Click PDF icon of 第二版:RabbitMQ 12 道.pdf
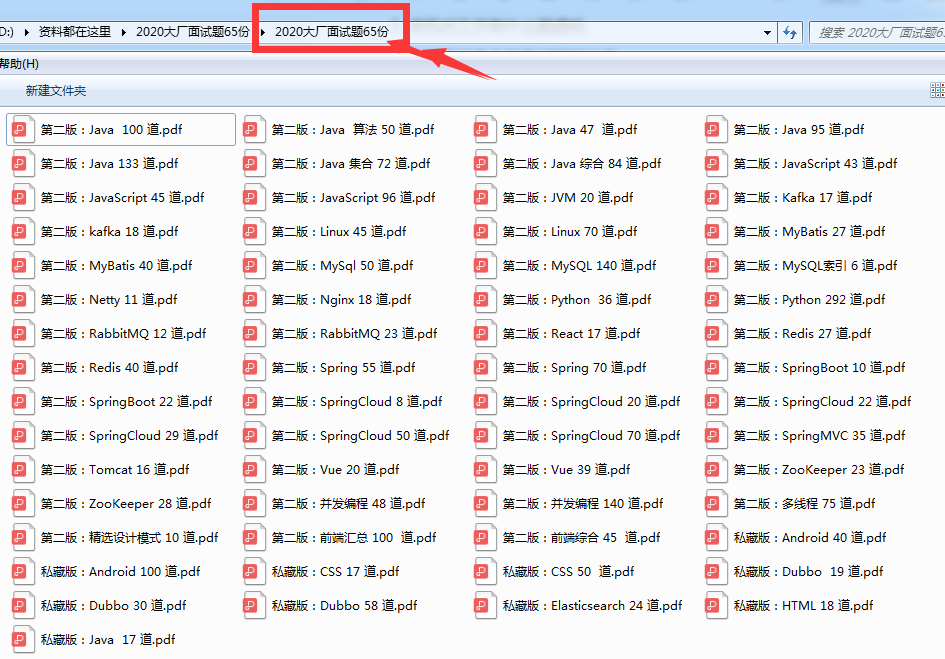Image resolution: width=945 pixels, height=659 pixels. coord(22,333)
